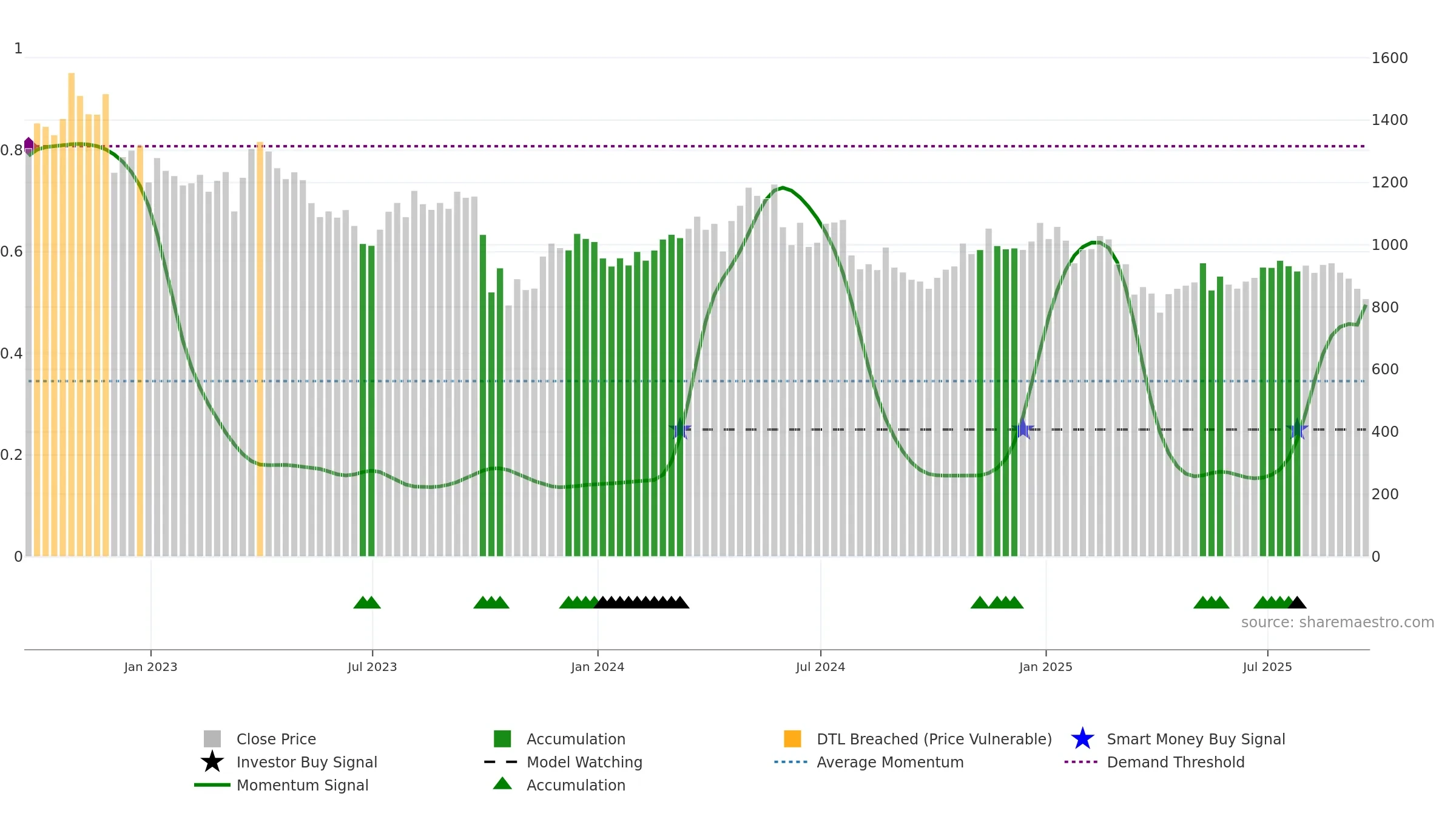The width and height of the screenshot is (1456, 819).
Task: Select the Demand Threshold legend label
Action: coord(1176,762)
